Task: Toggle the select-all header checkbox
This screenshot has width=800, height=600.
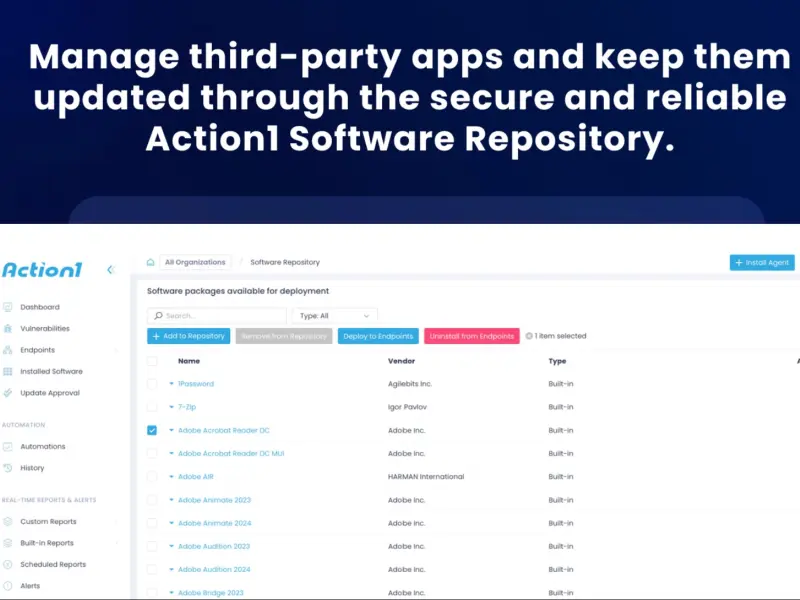Action: 152,361
